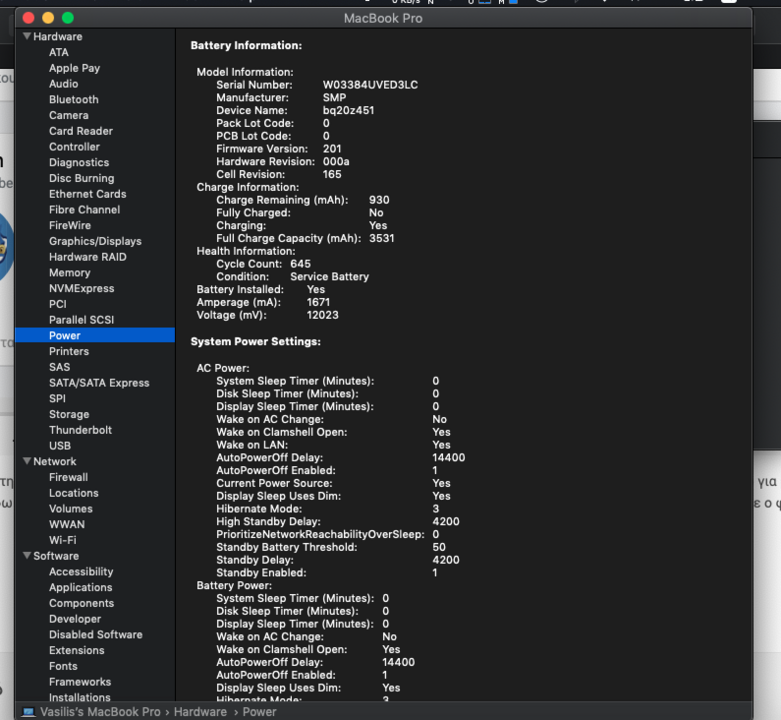Viewport: 781px width, 720px height.
Task: Select Extensions under Software
Action: pos(77,650)
